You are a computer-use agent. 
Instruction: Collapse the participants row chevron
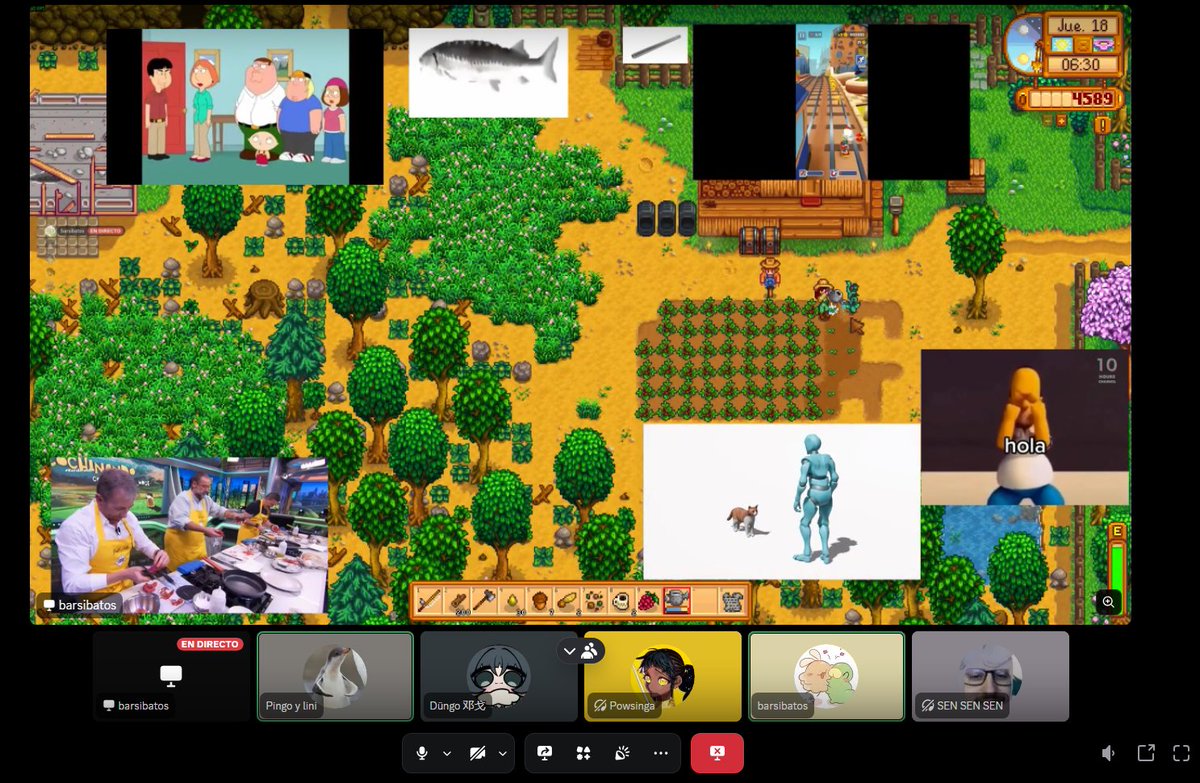point(570,651)
